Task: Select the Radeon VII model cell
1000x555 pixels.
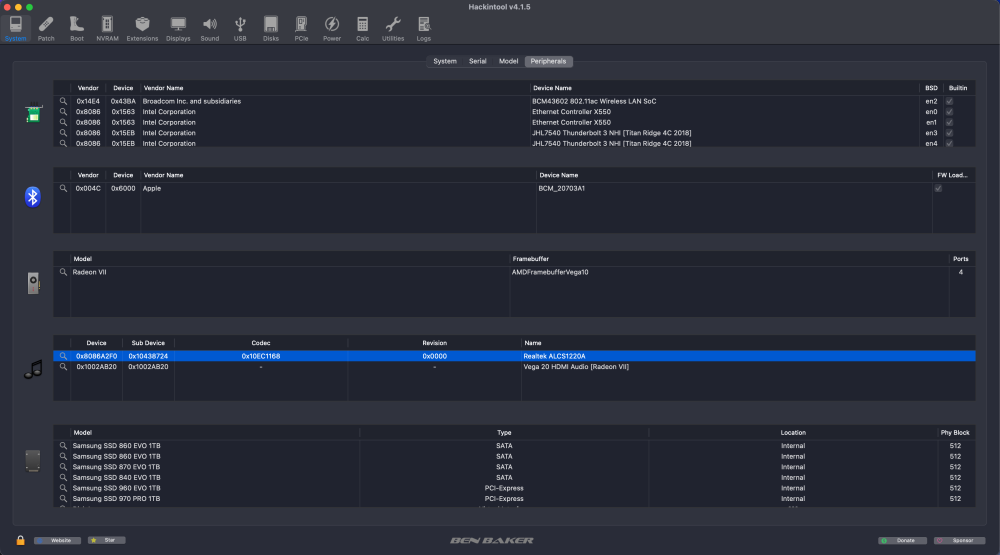Action: pyautogui.click(x=89, y=272)
